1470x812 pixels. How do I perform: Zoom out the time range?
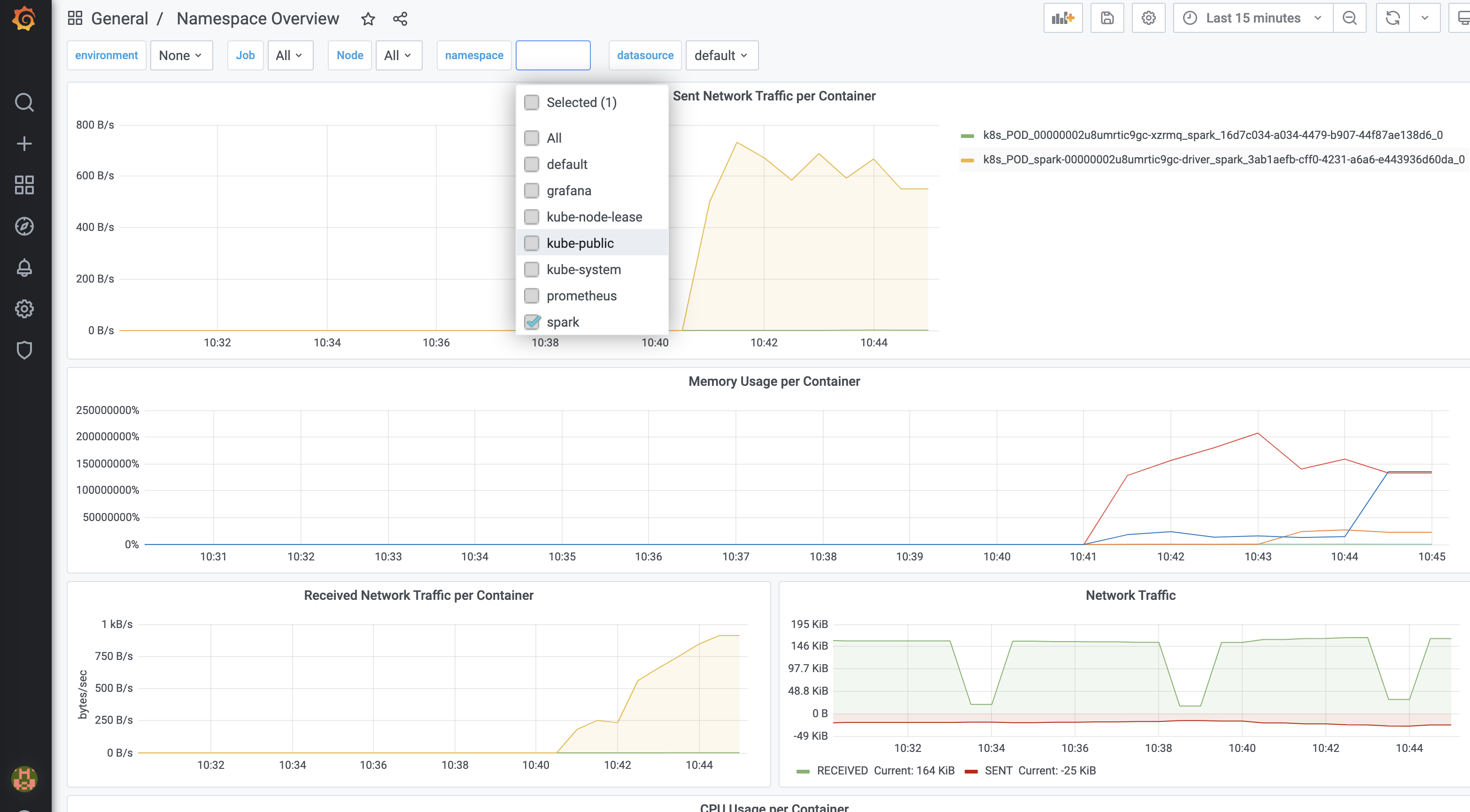[x=1350, y=18]
